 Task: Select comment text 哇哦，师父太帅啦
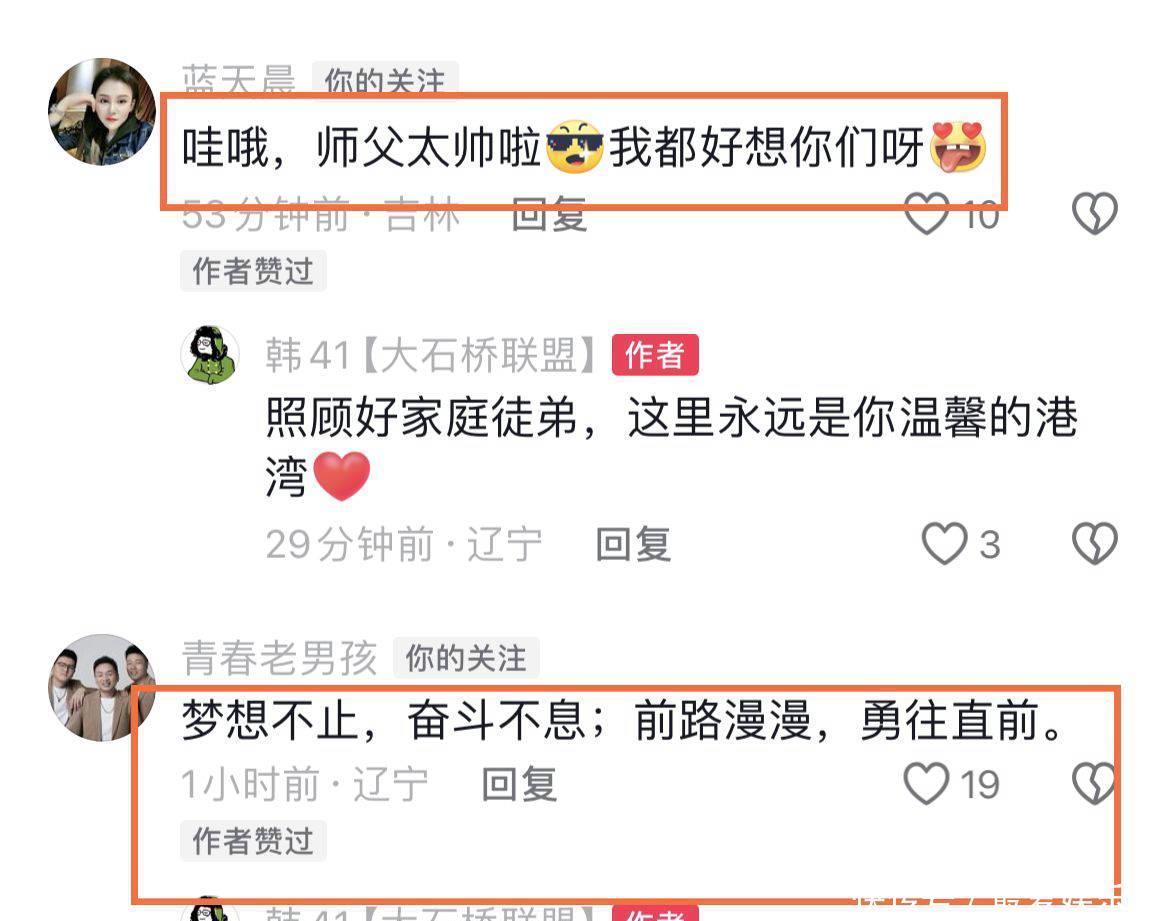[362, 147]
